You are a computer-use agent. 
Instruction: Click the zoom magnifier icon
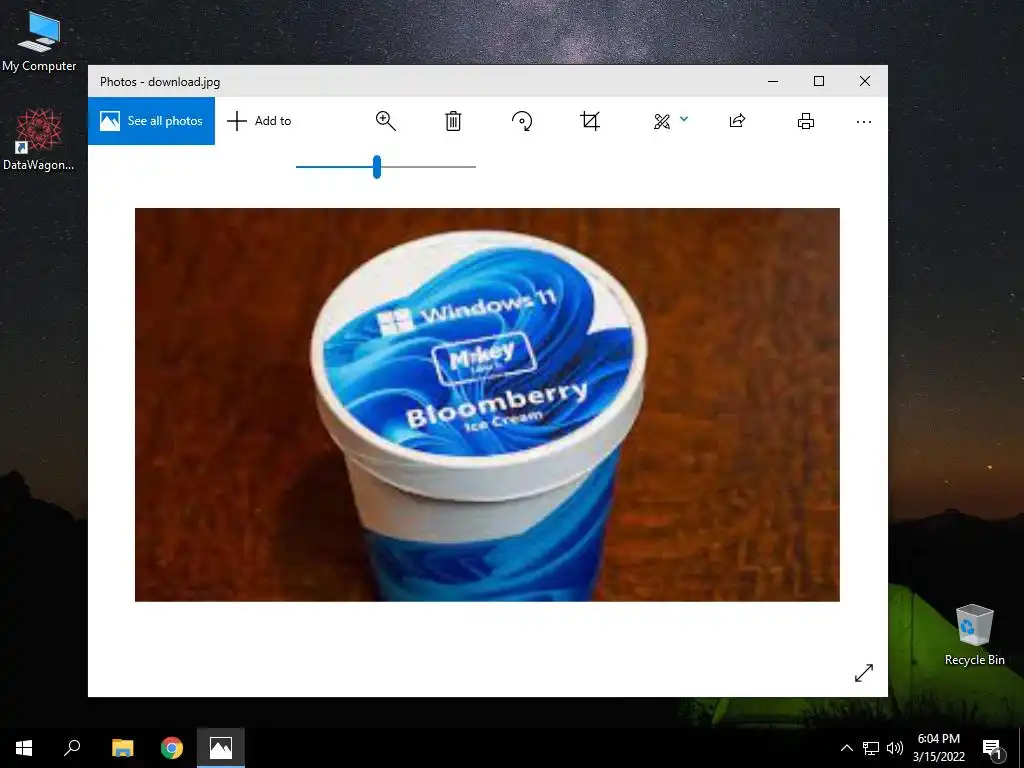[385, 121]
